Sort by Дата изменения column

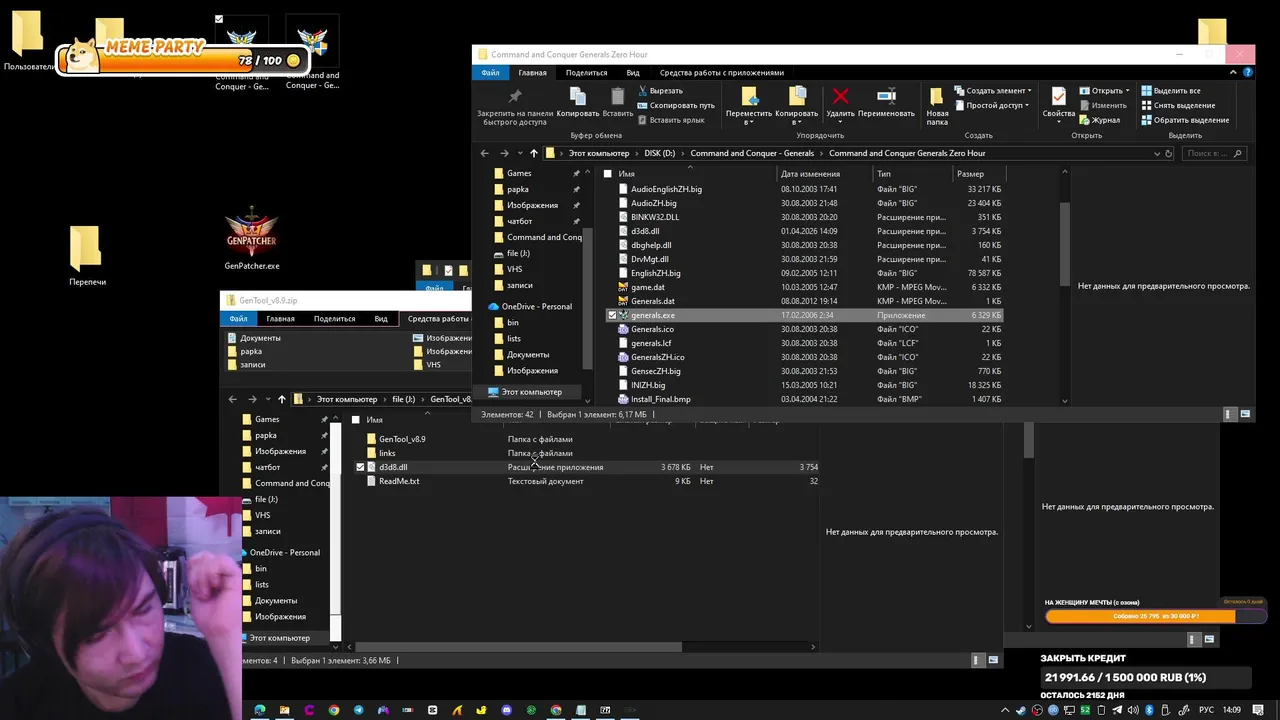[x=811, y=174]
